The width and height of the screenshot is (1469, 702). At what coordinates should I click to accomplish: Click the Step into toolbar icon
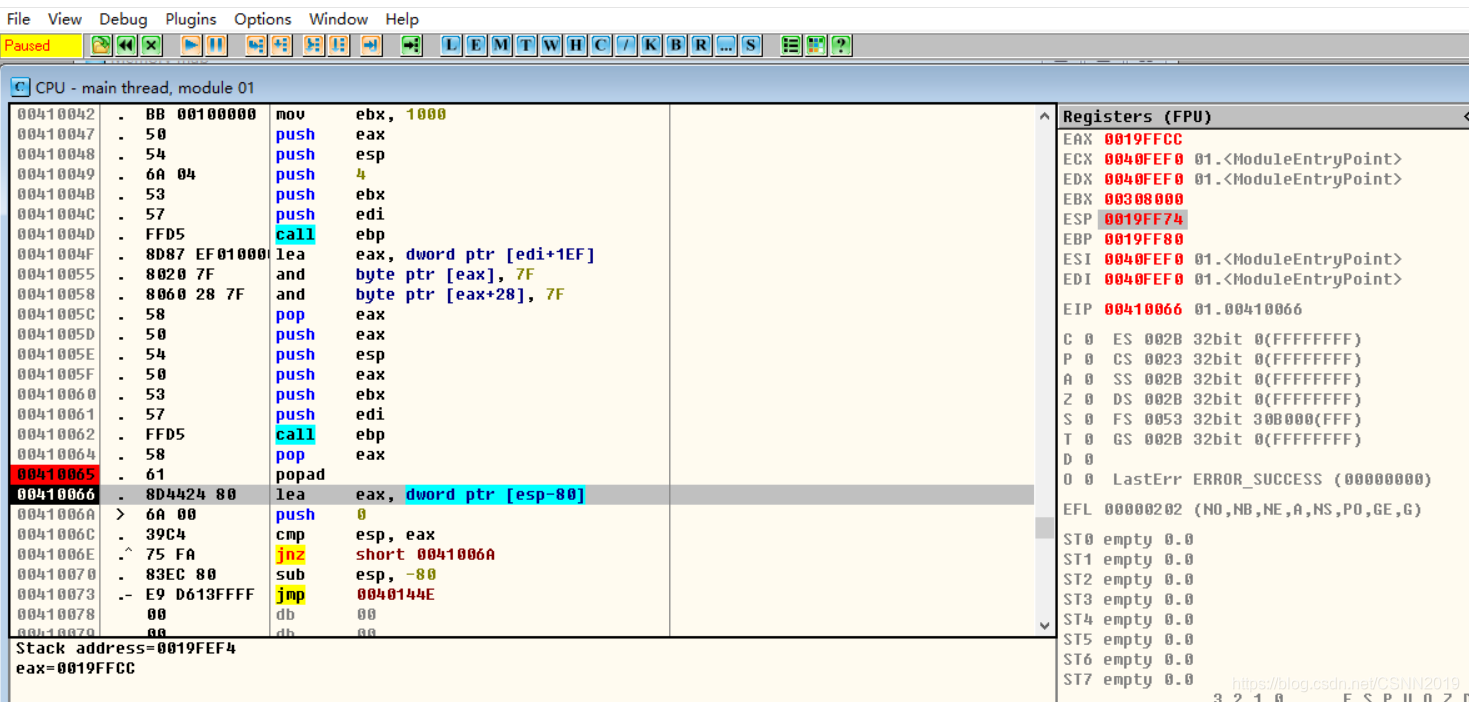click(x=256, y=45)
